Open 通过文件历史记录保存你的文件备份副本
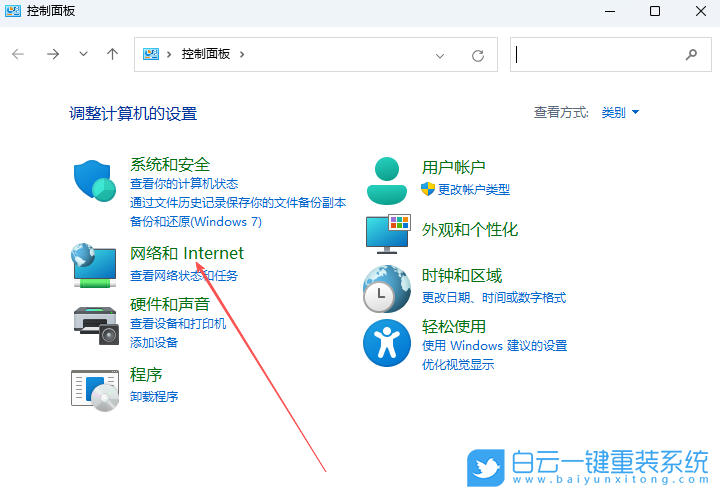Screen dimensions: 720x492 point(238,203)
